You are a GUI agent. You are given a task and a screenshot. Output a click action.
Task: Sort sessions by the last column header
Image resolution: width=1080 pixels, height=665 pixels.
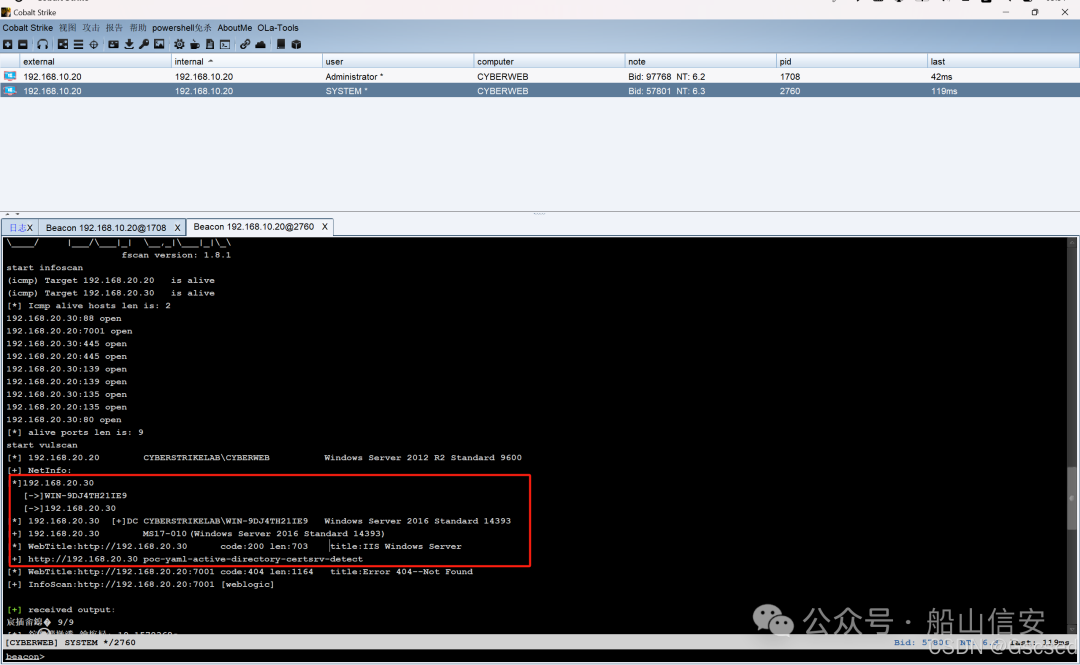1003,61
